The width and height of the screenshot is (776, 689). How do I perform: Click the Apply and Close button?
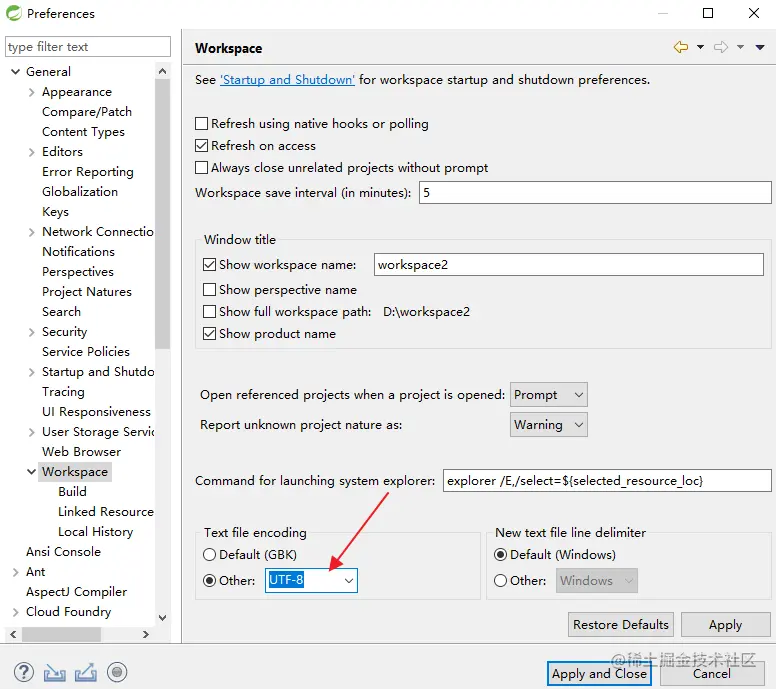pos(599,674)
